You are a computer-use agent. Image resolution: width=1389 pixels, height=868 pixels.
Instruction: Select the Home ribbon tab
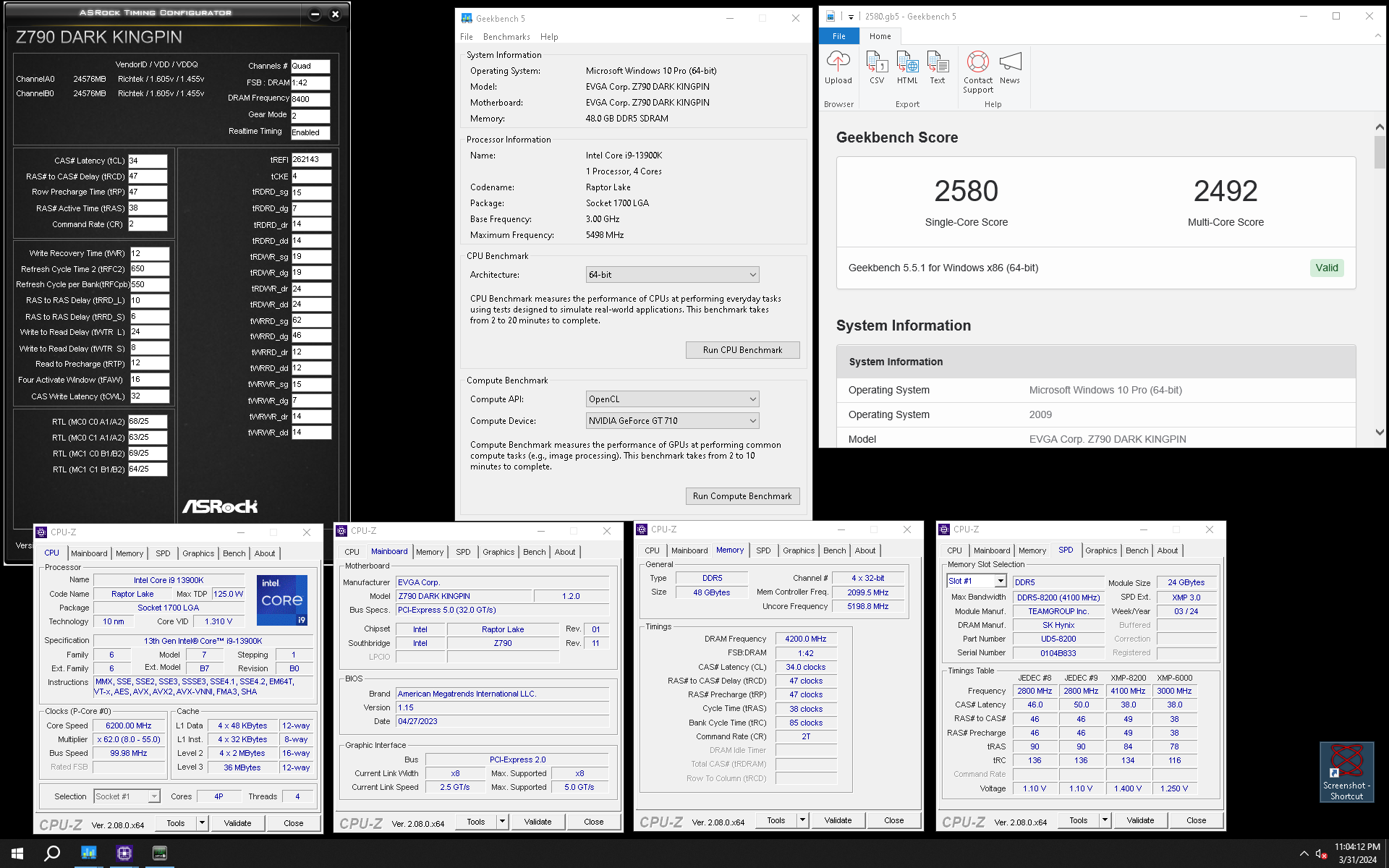(880, 36)
